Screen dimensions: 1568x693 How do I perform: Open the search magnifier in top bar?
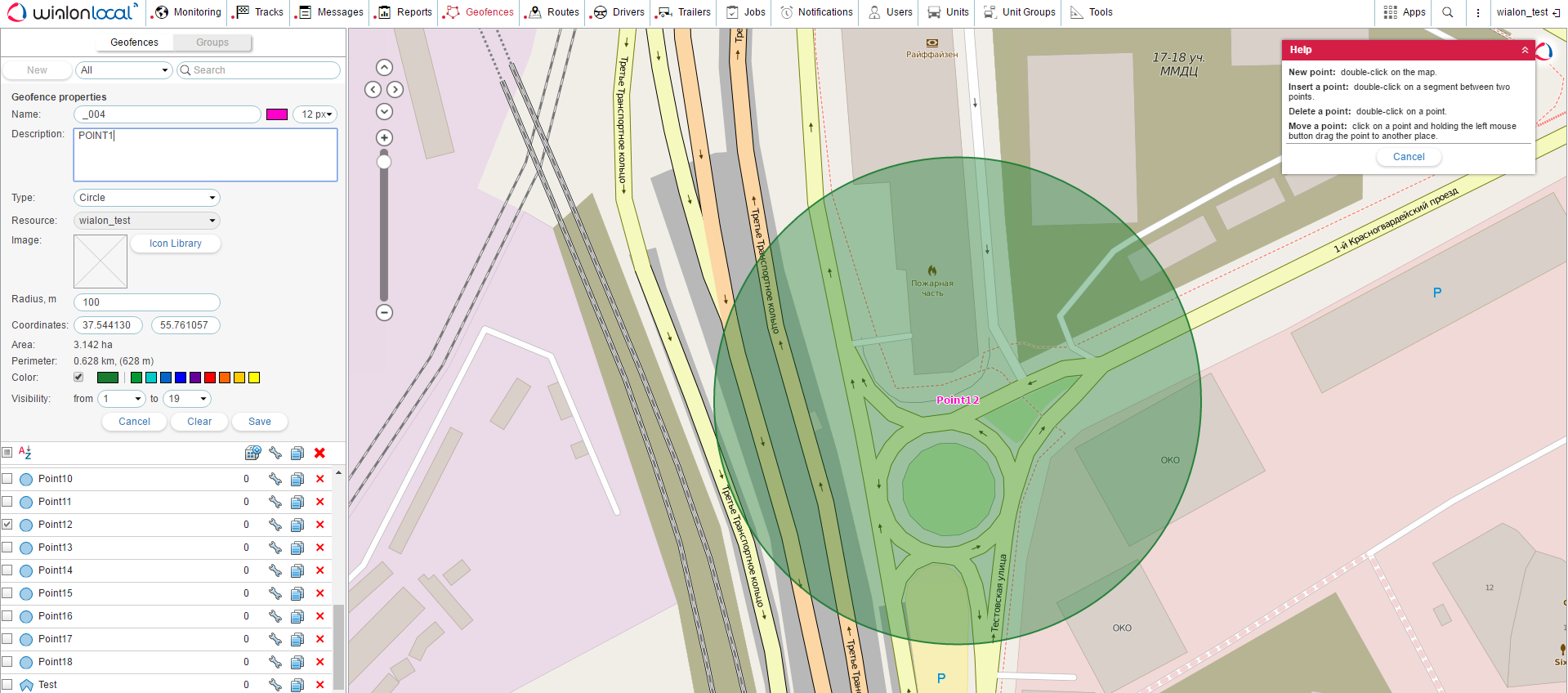click(x=1448, y=12)
